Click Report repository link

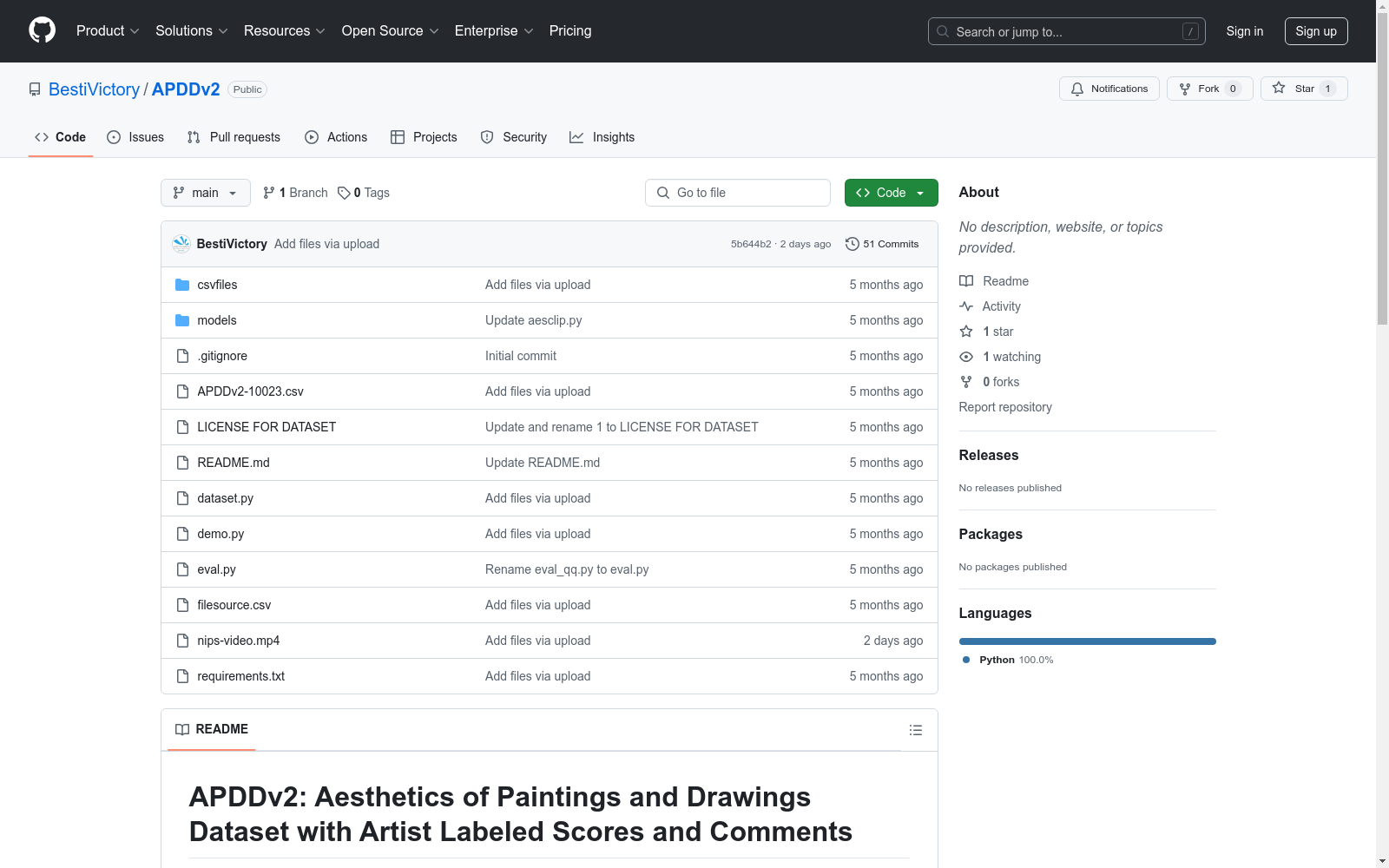(1005, 407)
